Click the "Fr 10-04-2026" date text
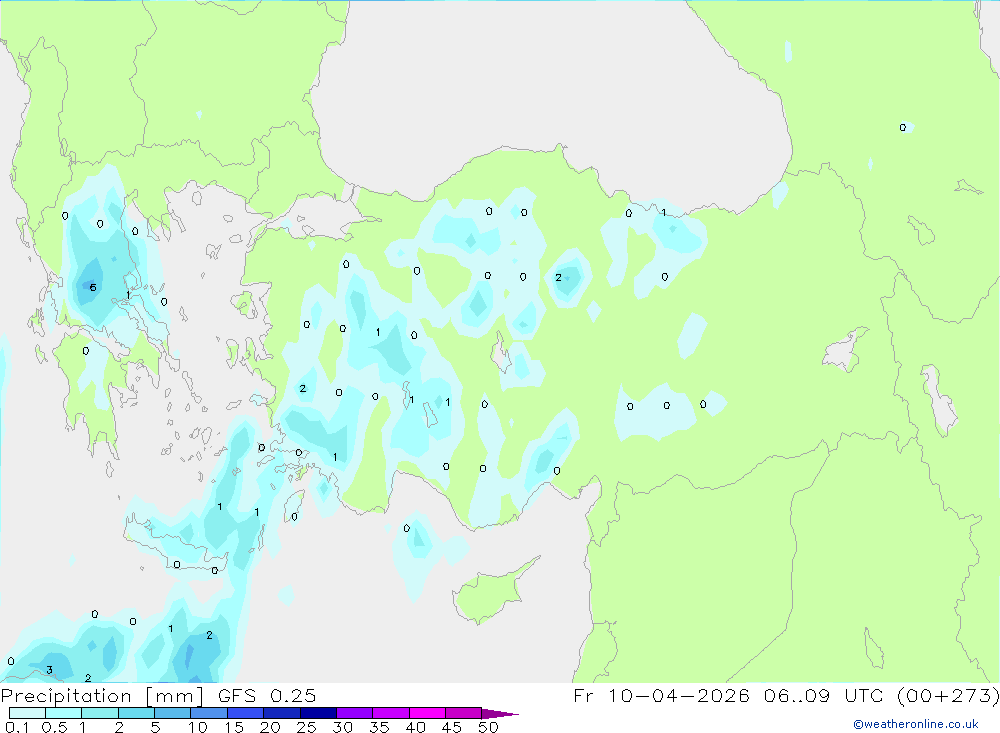Screen dimensions: 1000x733 [661, 696]
